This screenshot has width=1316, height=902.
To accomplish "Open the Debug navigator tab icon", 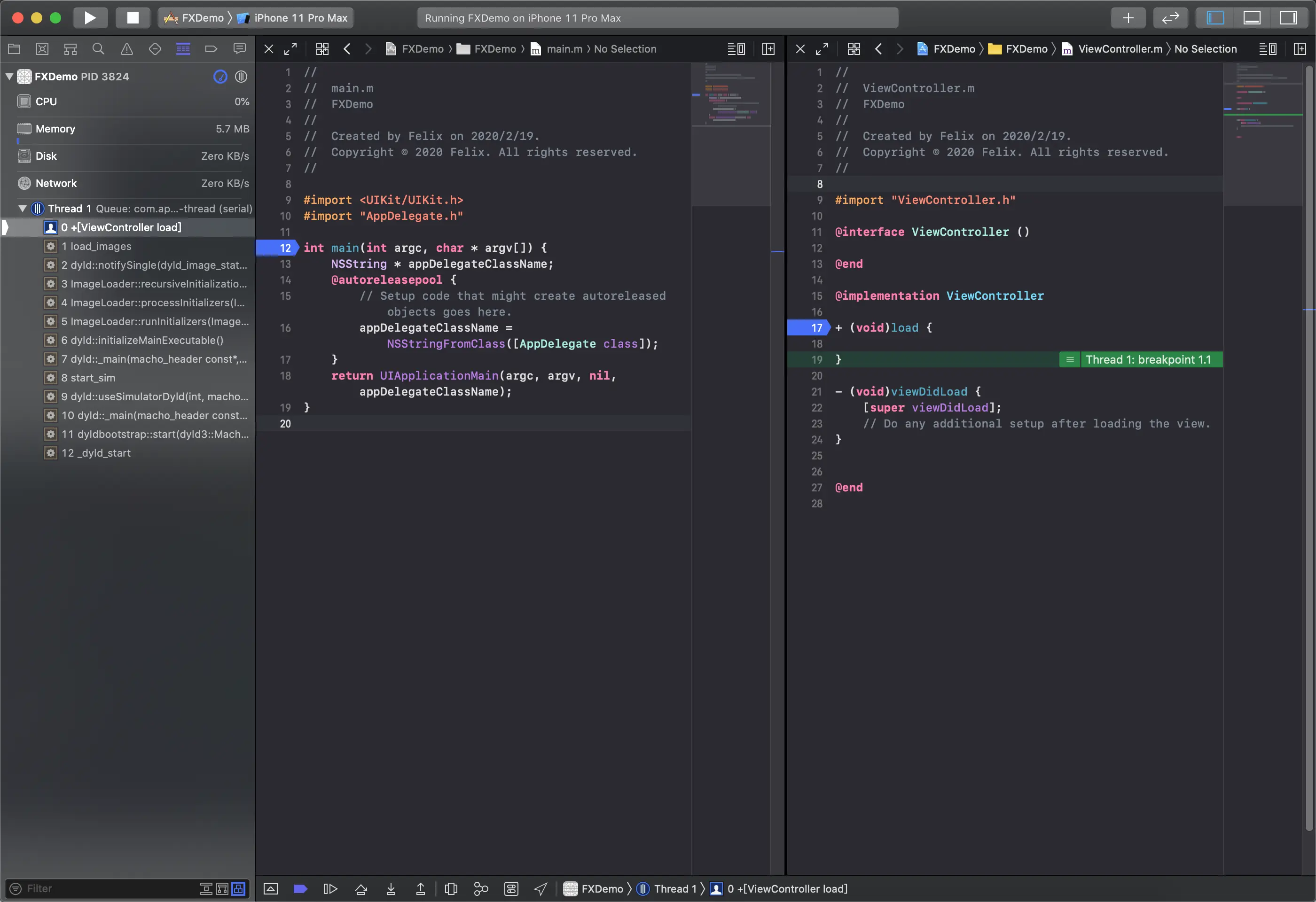I will click(x=183, y=49).
